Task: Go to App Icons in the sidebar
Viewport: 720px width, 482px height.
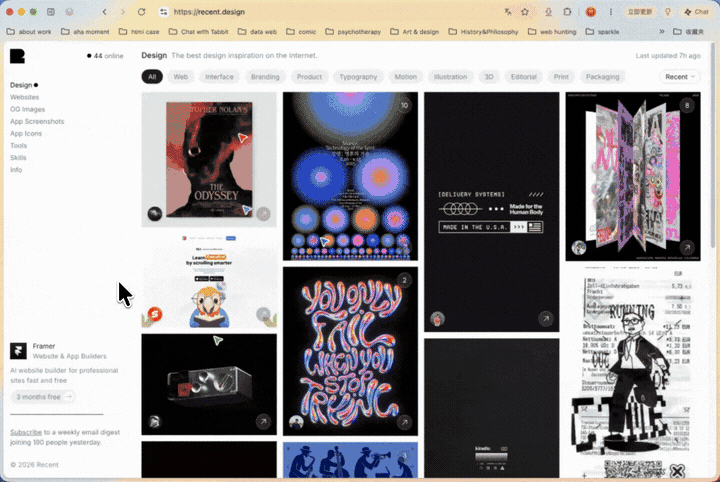Action: [x=26, y=134]
